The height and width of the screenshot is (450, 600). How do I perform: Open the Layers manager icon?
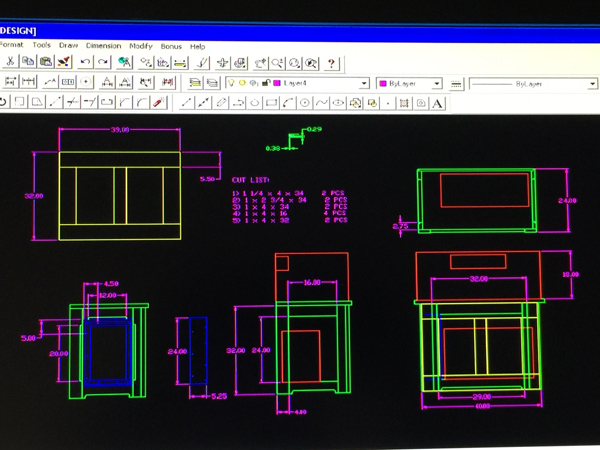(196, 83)
